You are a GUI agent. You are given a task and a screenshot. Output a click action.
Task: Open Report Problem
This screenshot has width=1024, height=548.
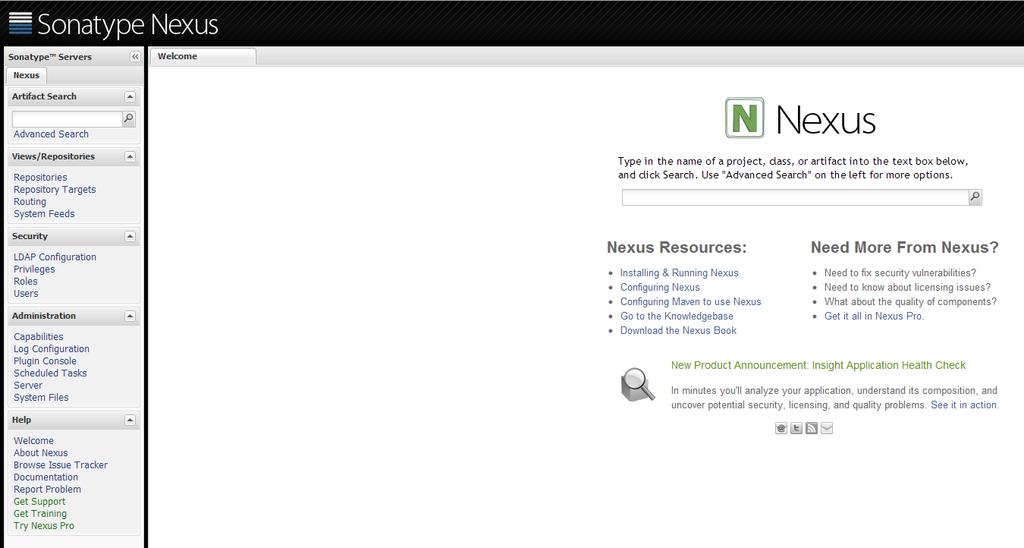[x=48, y=489]
